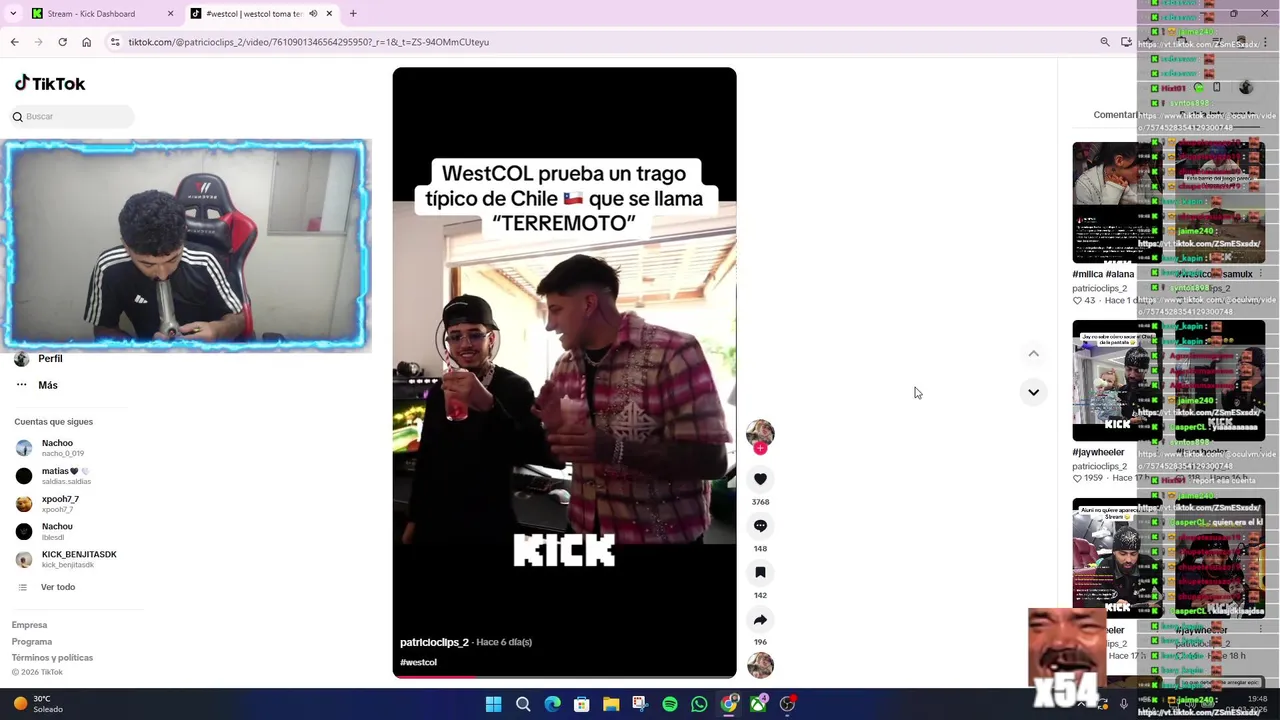Open Spotify from taskbar

670,704
